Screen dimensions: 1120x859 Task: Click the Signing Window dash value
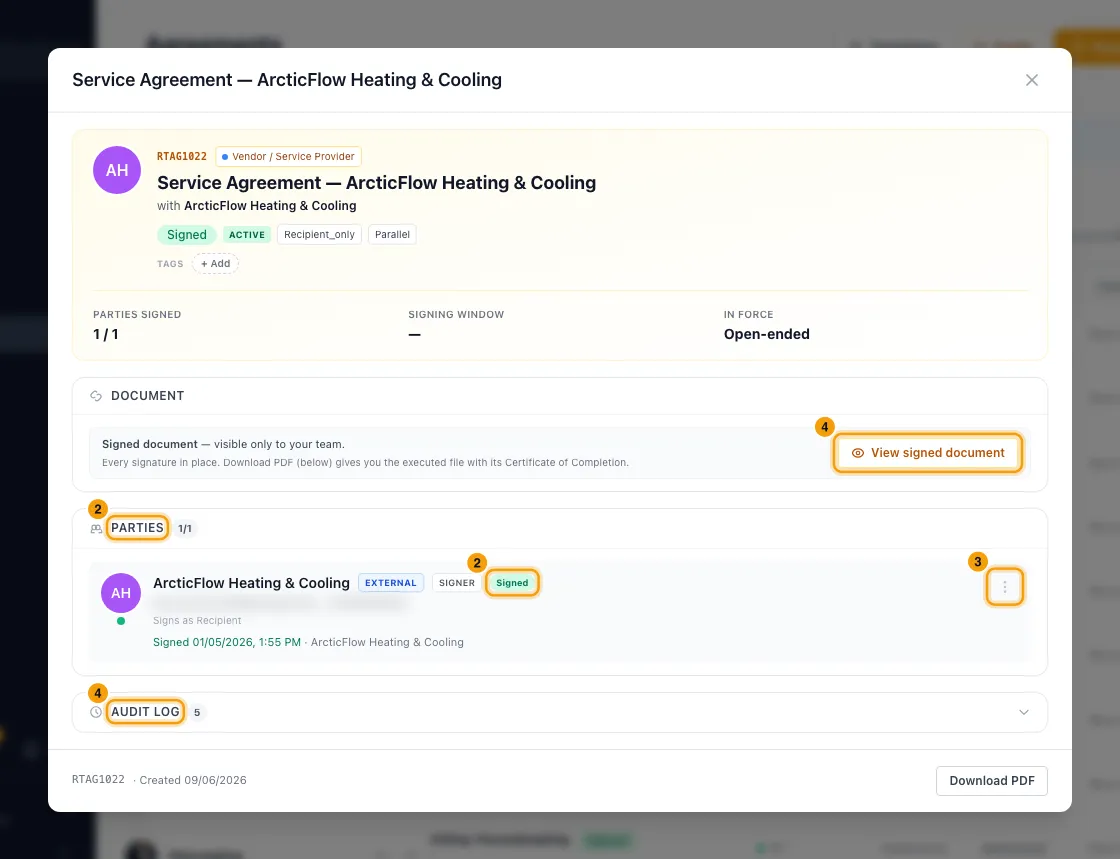414,334
